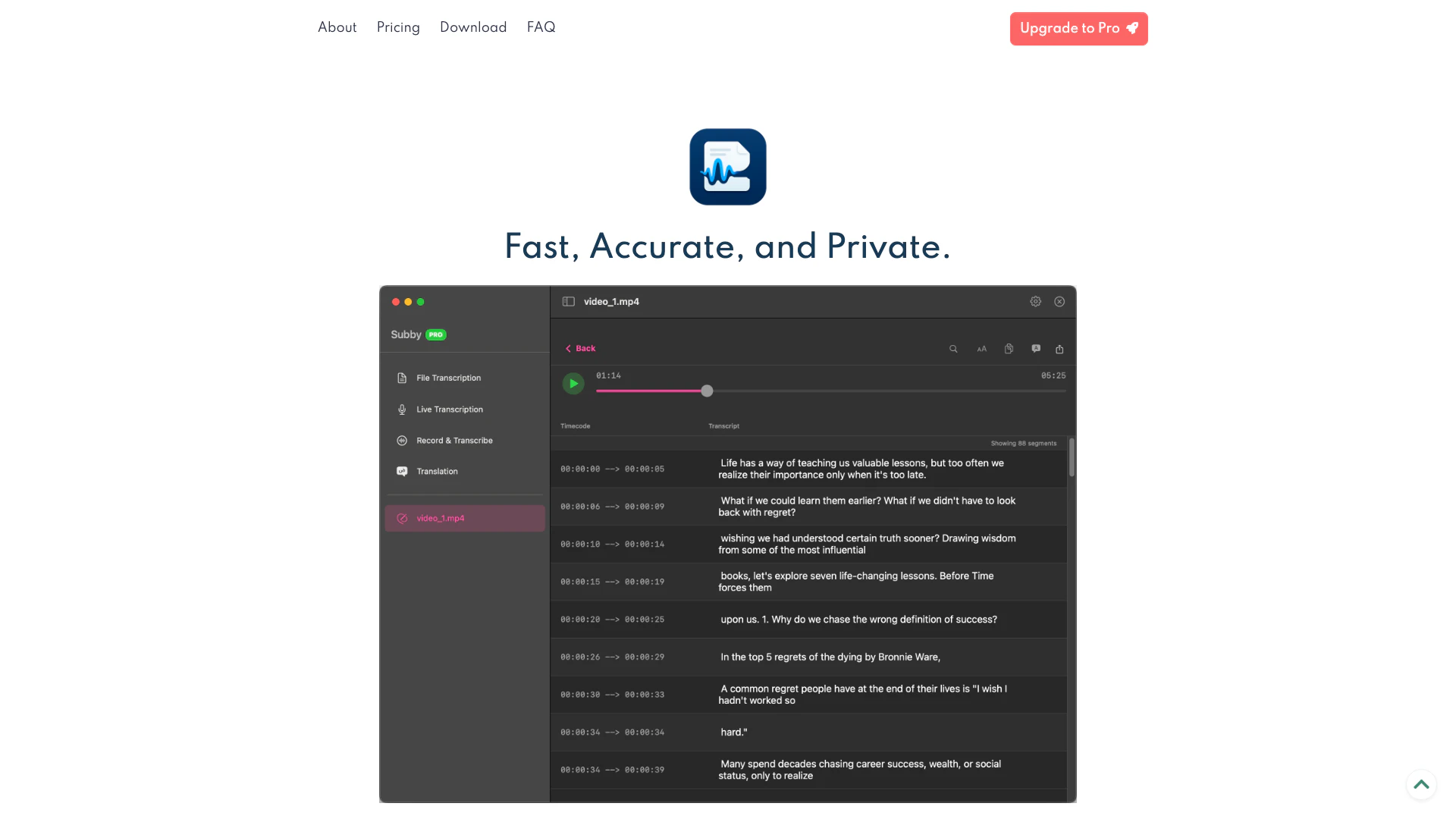Open settings gear icon in the title bar

[1035, 302]
